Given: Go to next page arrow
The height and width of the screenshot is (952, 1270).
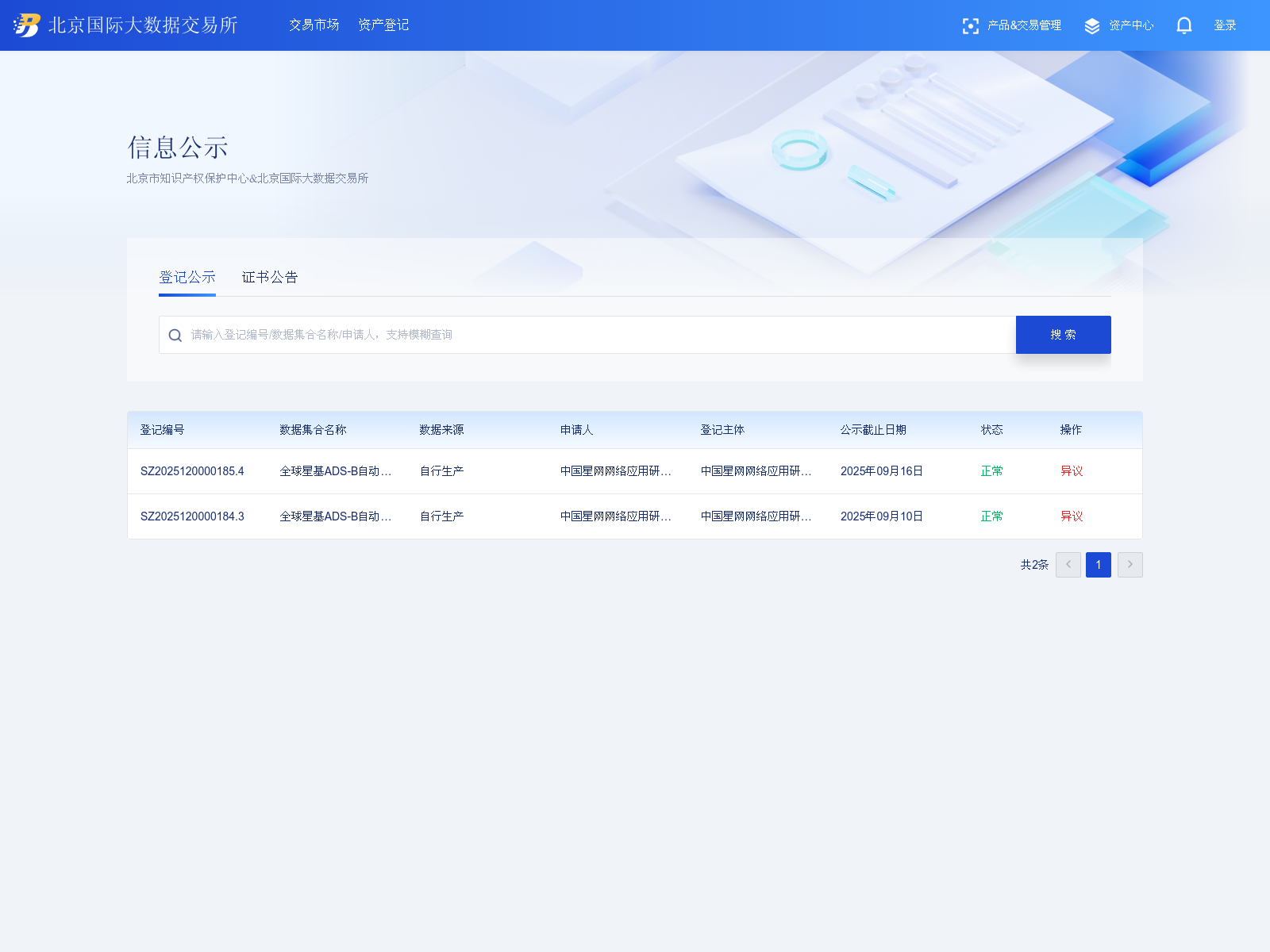Looking at the screenshot, I should tap(1130, 565).
